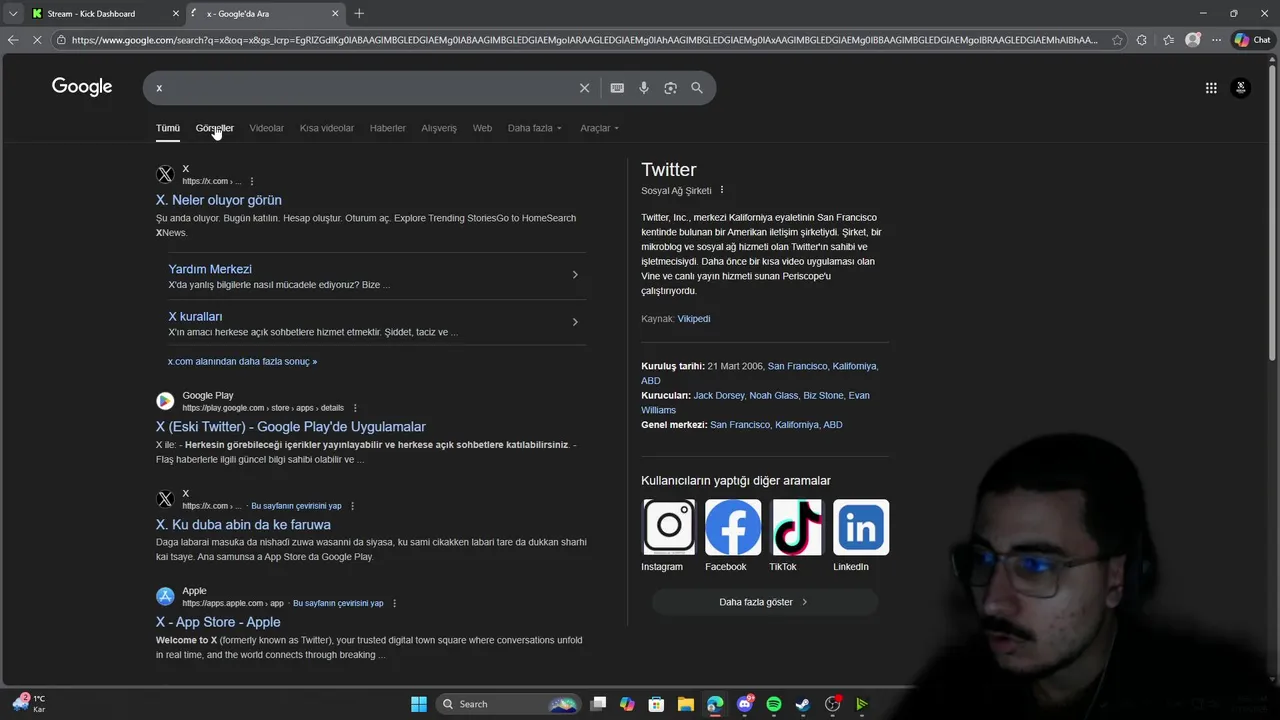Open browser extensions puzzle icon

click(1142, 40)
